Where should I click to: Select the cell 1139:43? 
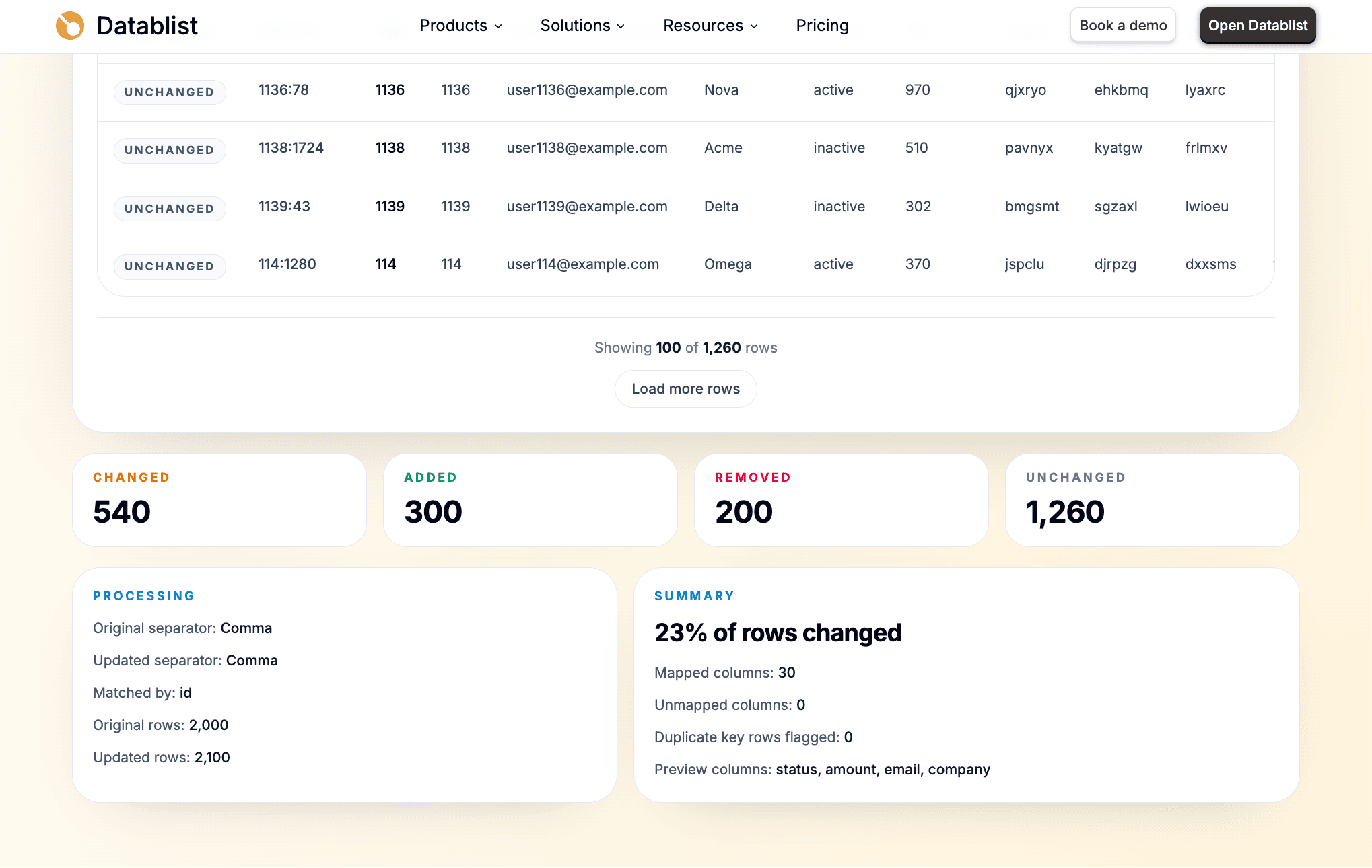coord(284,207)
